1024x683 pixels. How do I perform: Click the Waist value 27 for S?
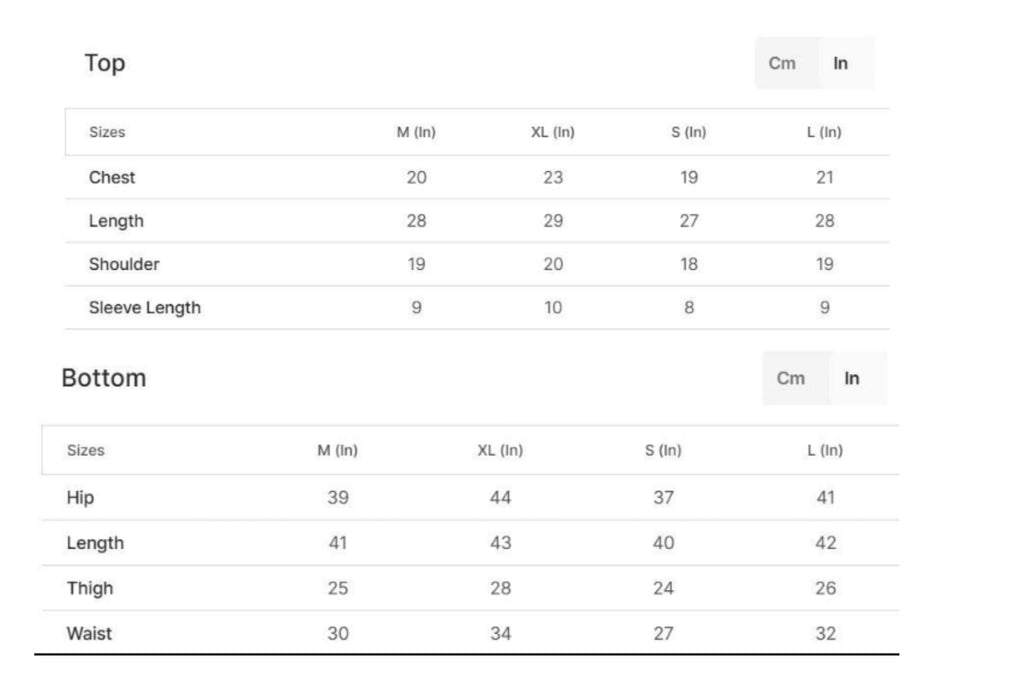(x=663, y=633)
